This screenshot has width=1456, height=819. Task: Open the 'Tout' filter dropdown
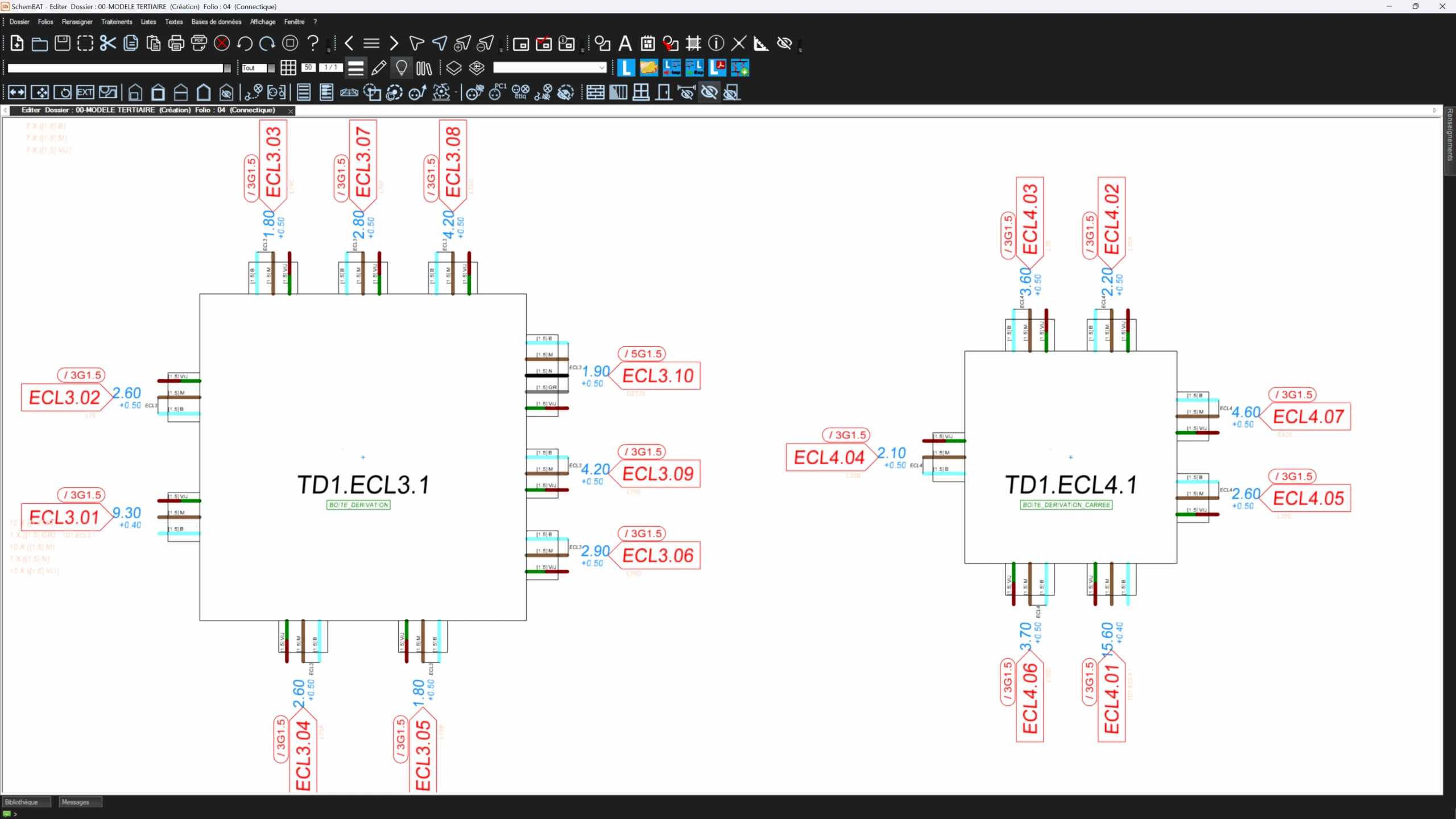pyautogui.click(x=271, y=68)
